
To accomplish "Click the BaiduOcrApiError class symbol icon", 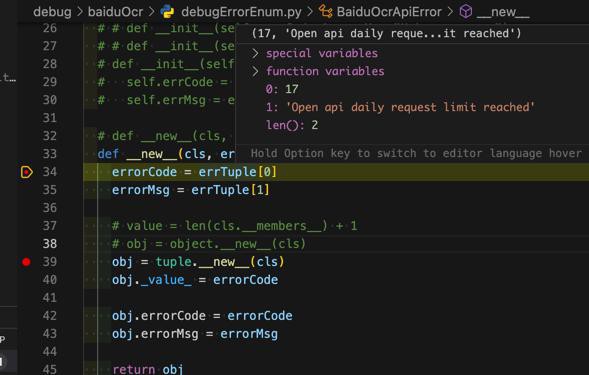I will (x=325, y=12).
